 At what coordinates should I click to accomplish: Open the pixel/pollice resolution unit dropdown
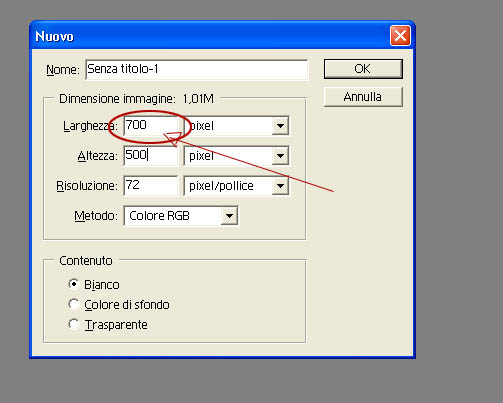[x=280, y=186]
